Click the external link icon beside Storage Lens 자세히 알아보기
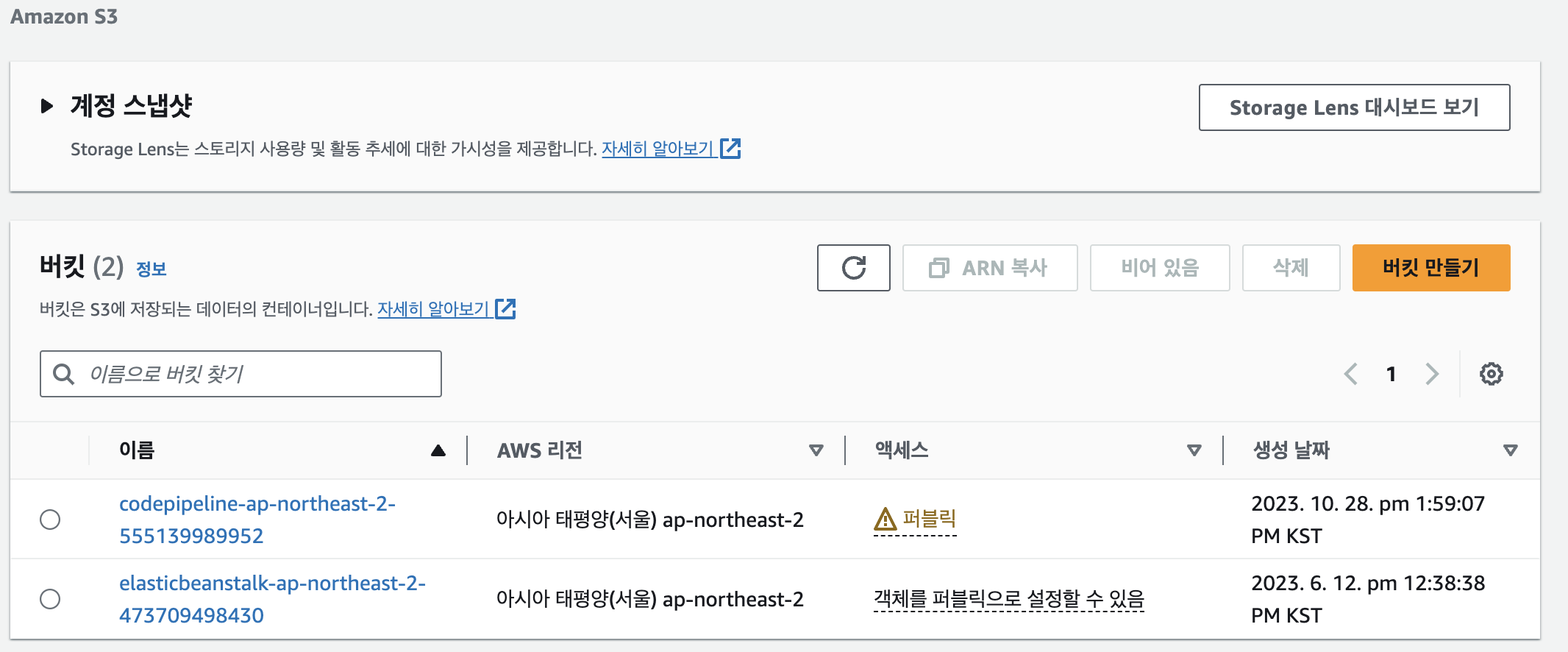The height and width of the screenshot is (652, 1568). [x=730, y=149]
